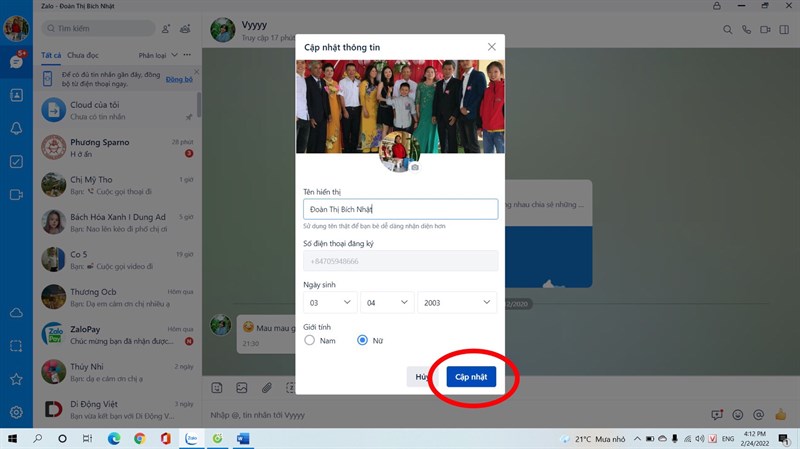The image size is (800, 449).
Task: Click the mention @ icon
Action: pyautogui.click(x=759, y=415)
